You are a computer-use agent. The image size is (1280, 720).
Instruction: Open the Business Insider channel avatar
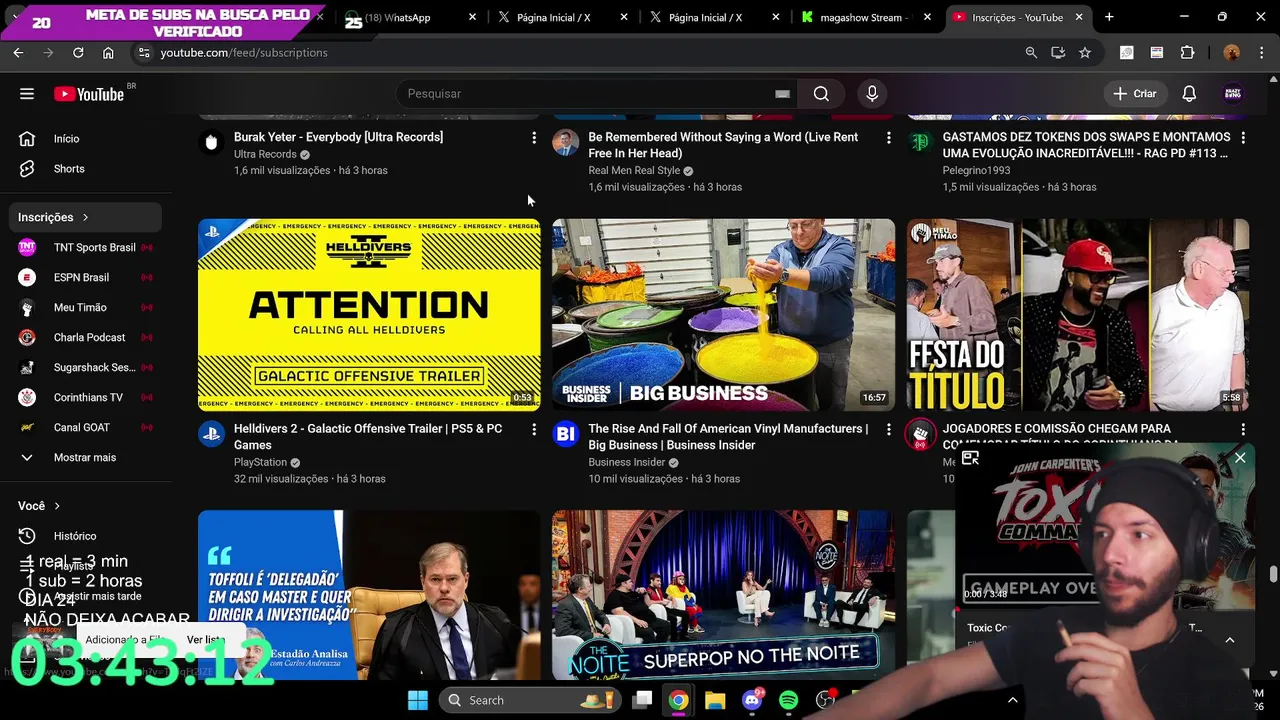tap(565, 434)
